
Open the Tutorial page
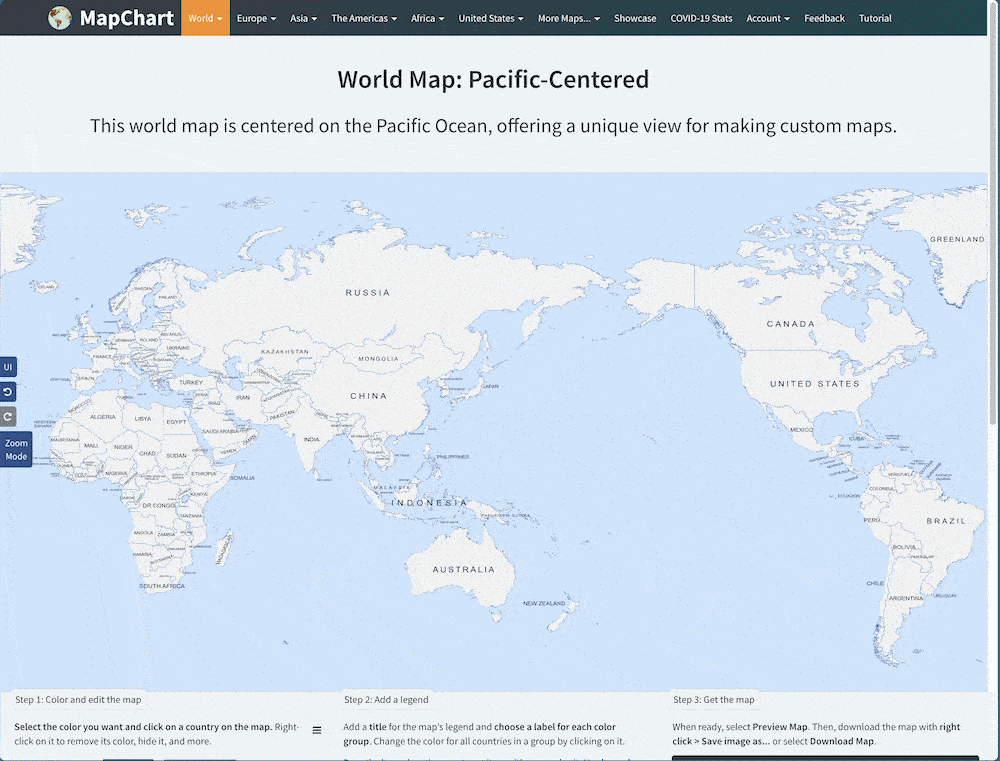click(875, 17)
